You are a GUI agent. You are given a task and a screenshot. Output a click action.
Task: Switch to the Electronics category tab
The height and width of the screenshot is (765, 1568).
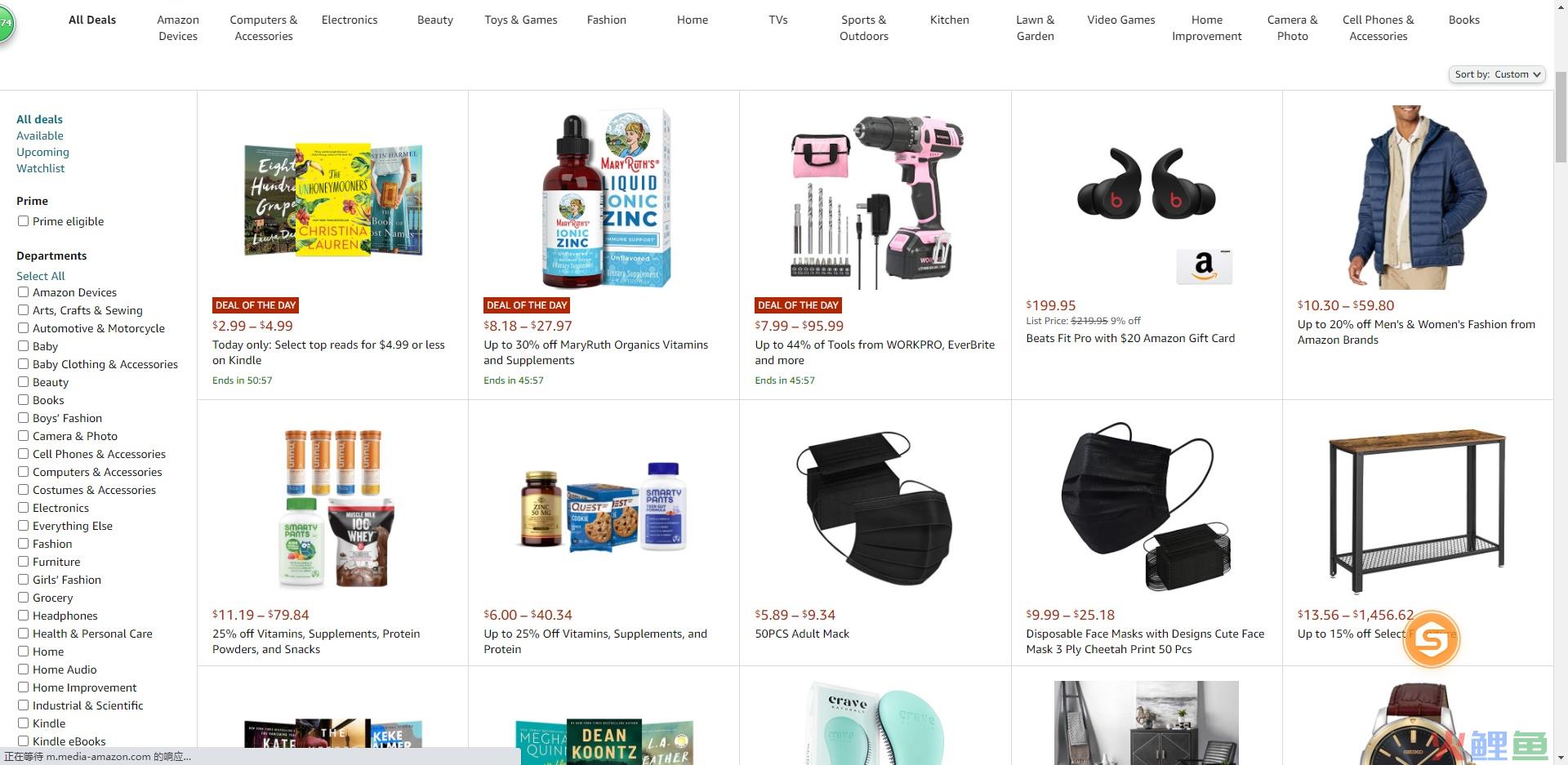(x=350, y=20)
